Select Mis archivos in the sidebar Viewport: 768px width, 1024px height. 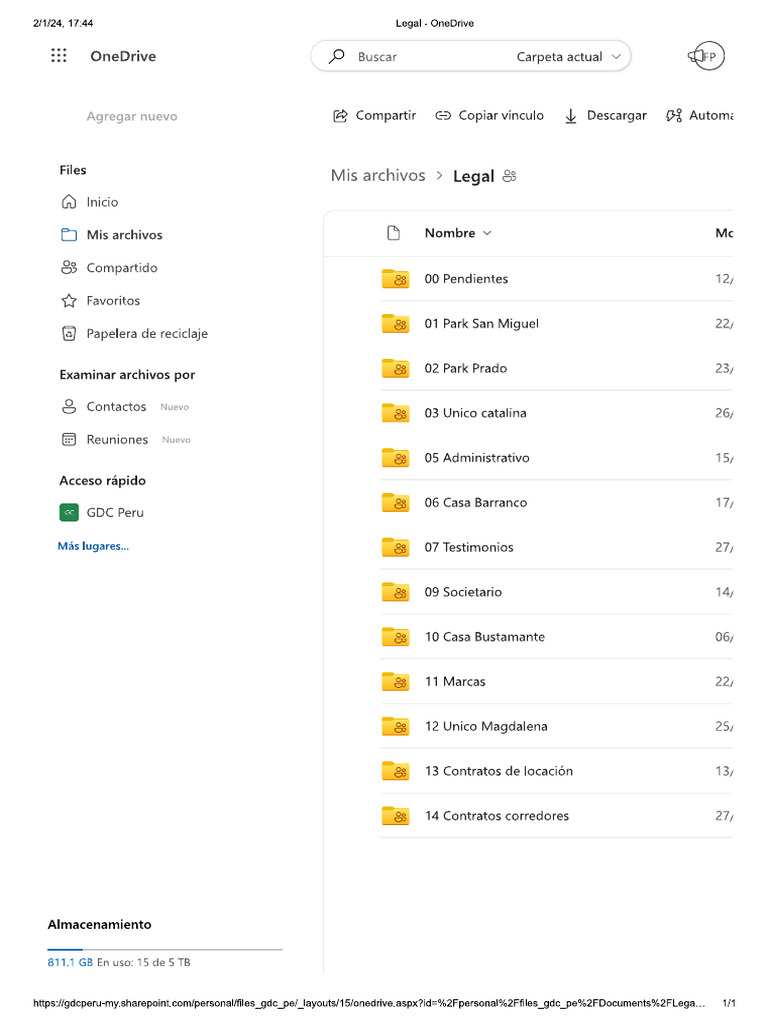[x=125, y=234]
